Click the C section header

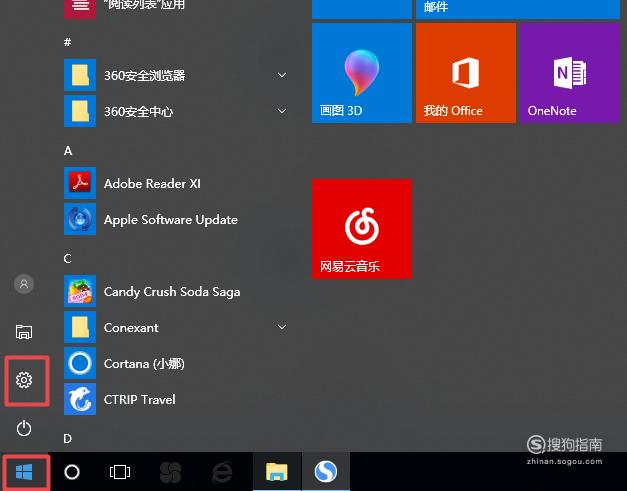68,259
